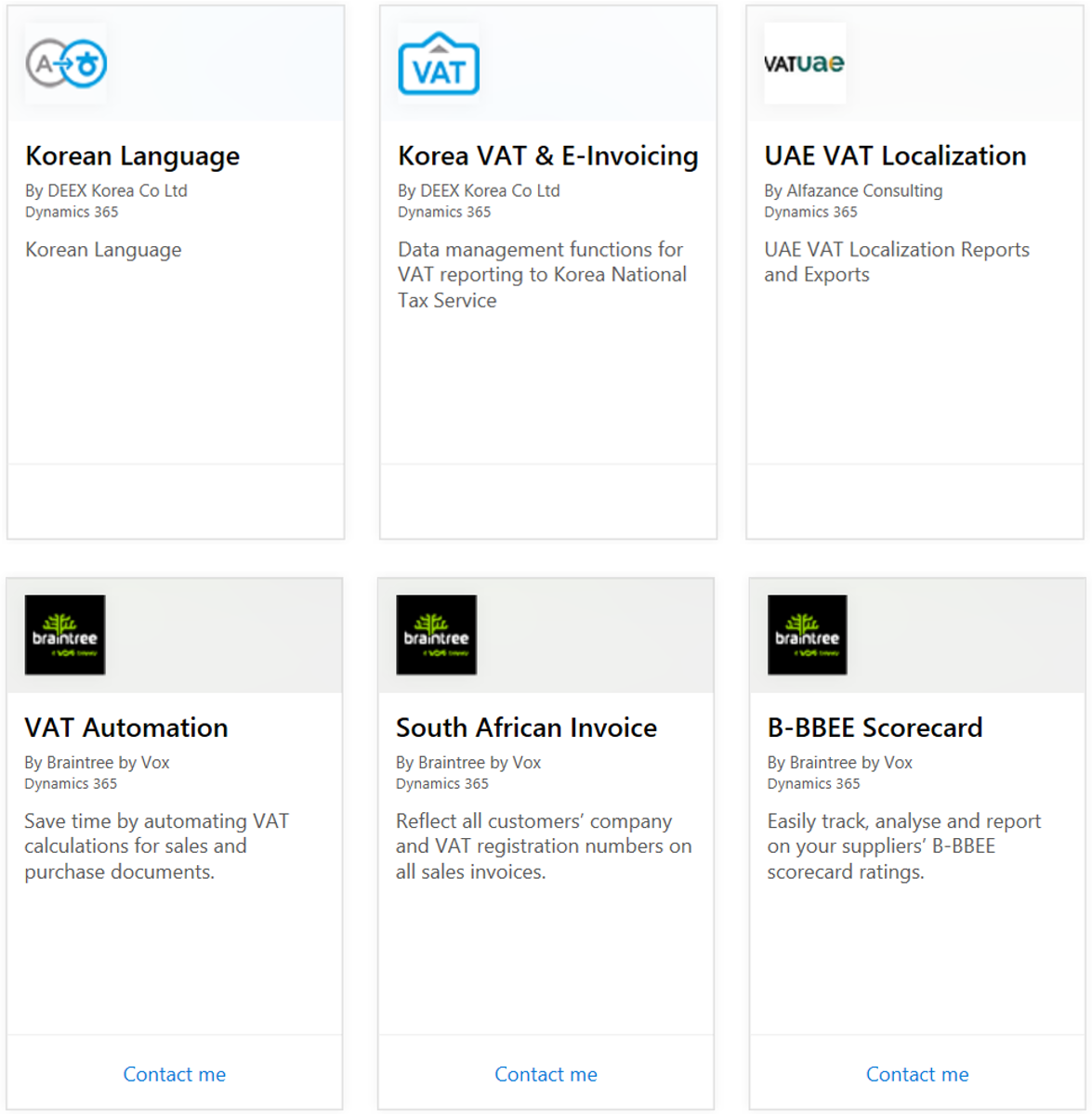Click the 'UAE VAT Localization Reports and Exports' description

(896, 262)
